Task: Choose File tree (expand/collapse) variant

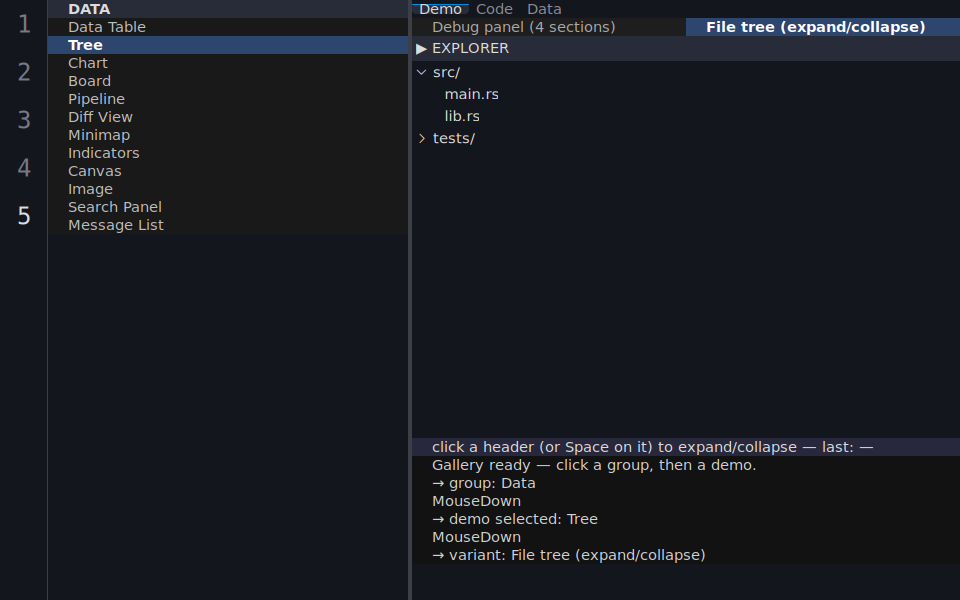Action: pyautogui.click(x=816, y=27)
